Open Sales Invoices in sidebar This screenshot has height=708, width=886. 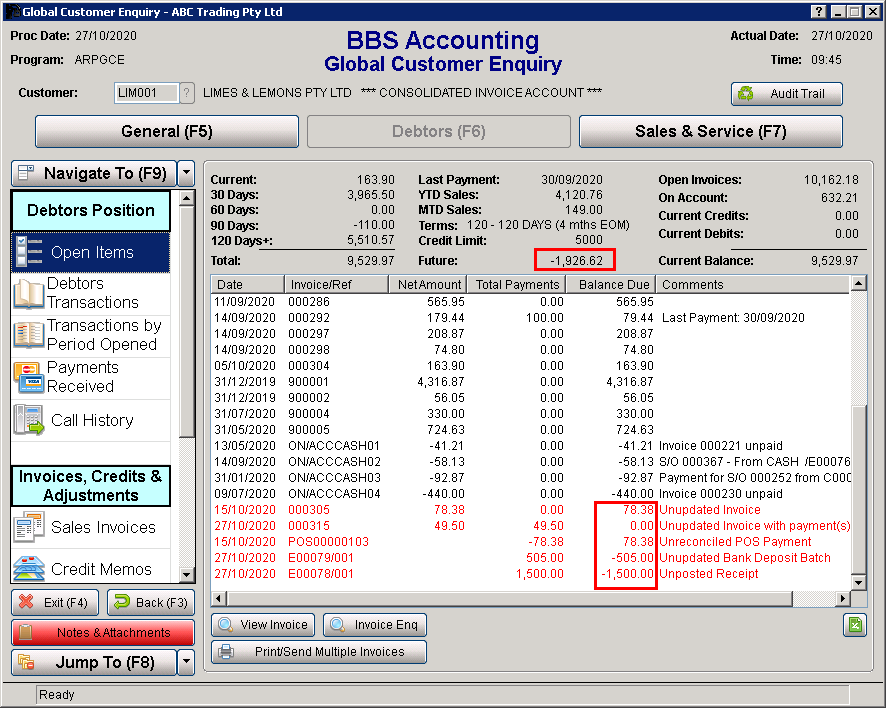(x=91, y=527)
